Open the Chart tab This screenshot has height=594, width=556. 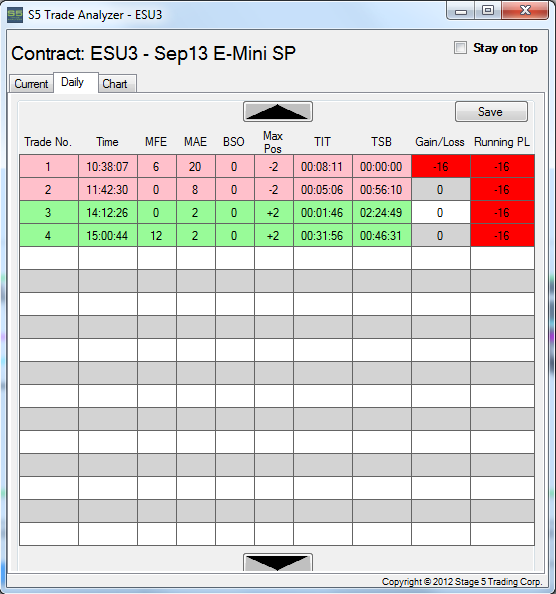[x=117, y=83]
